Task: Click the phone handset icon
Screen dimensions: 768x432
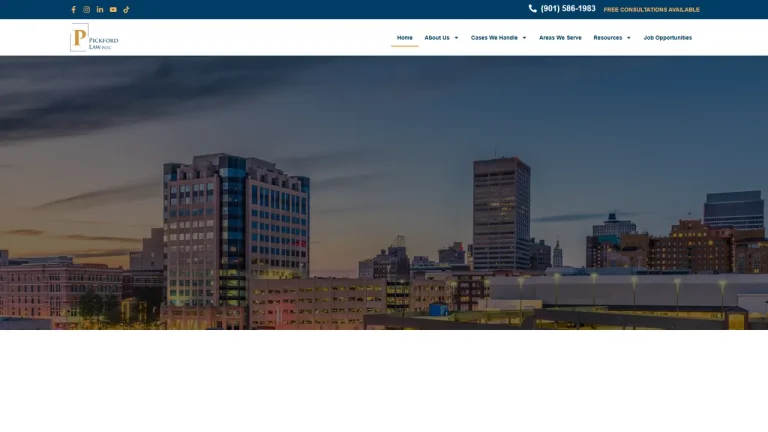Action: click(532, 8)
